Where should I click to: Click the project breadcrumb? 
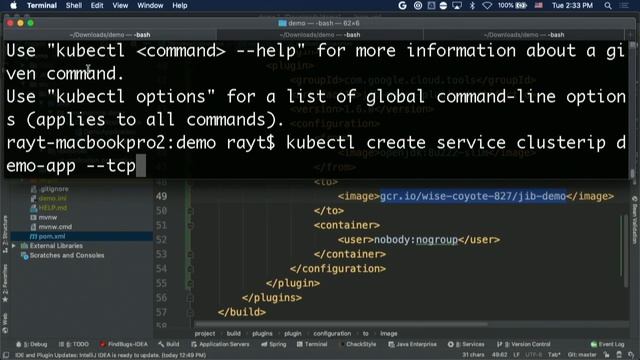(x=205, y=333)
